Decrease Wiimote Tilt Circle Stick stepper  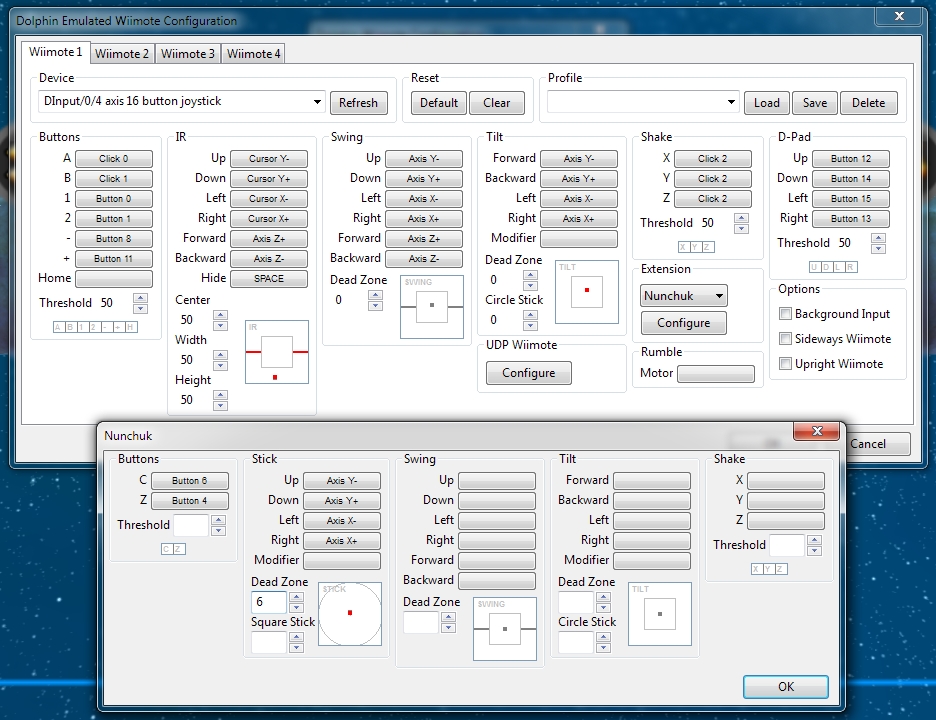(x=530, y=325)
